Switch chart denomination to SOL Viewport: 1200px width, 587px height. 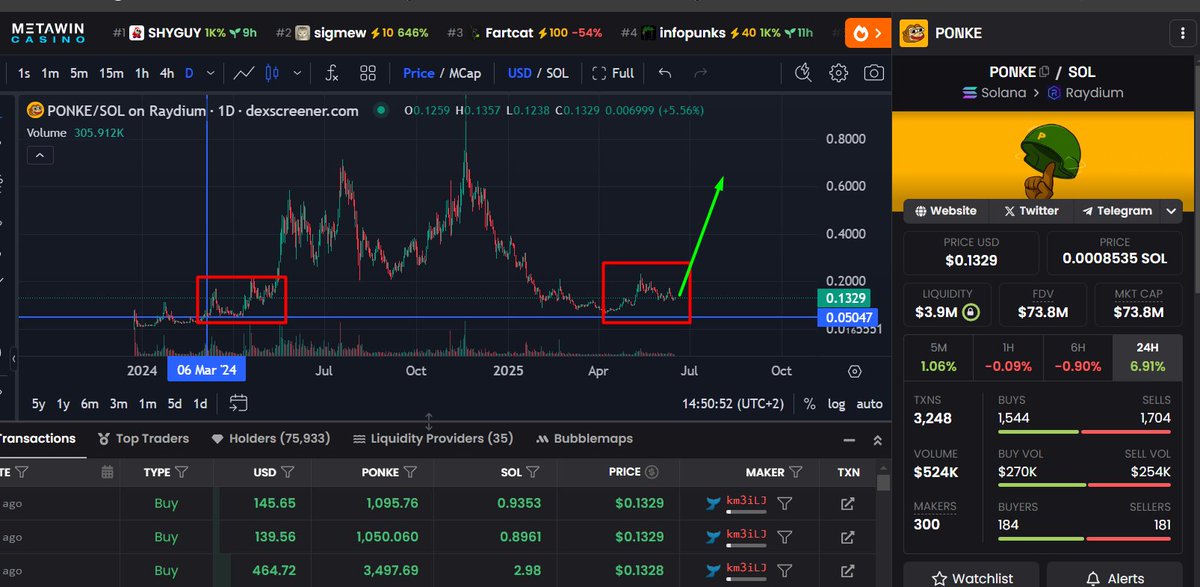pos(557,73)
